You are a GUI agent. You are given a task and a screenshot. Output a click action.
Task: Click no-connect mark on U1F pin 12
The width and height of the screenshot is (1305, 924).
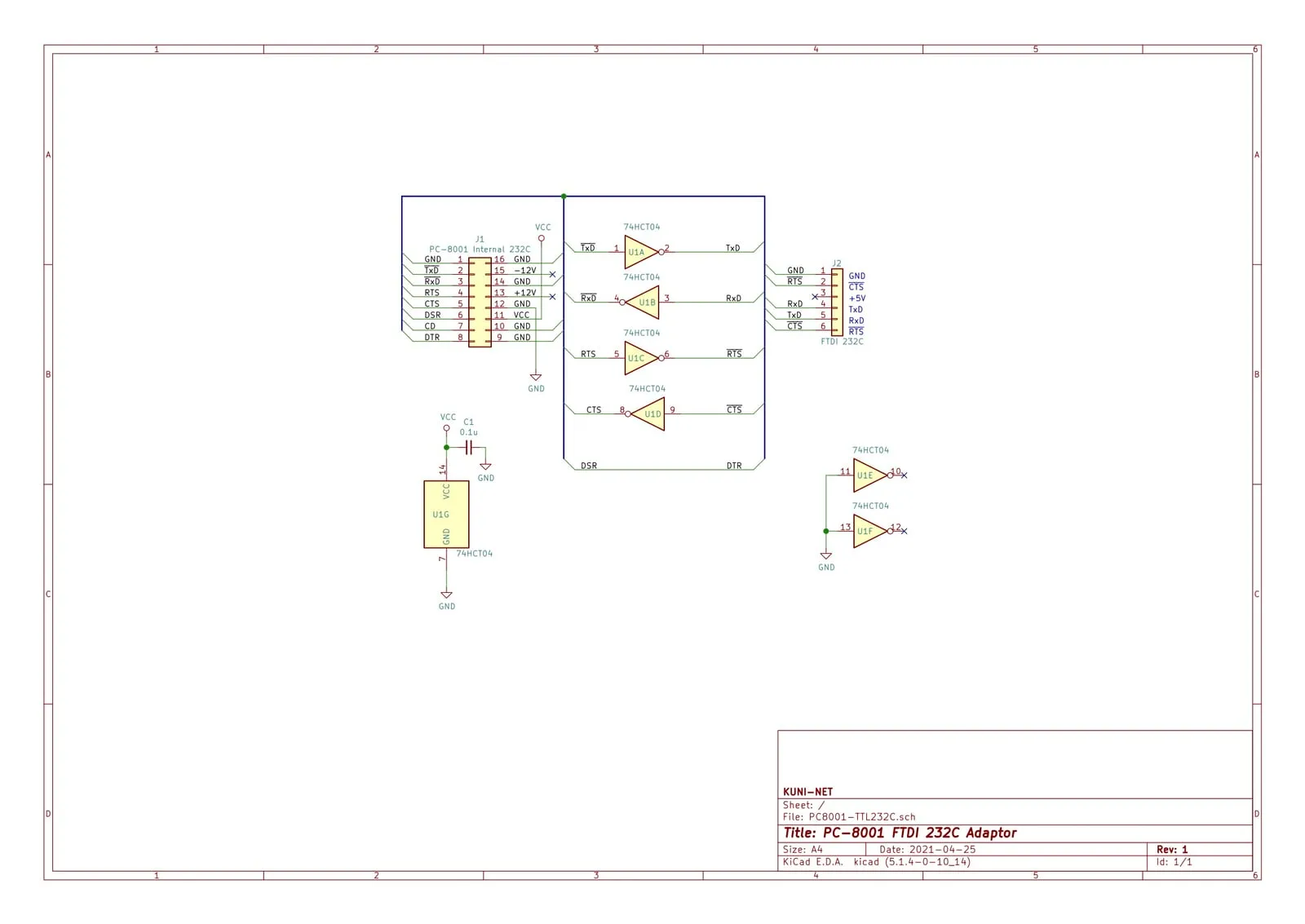click(904, 531)
